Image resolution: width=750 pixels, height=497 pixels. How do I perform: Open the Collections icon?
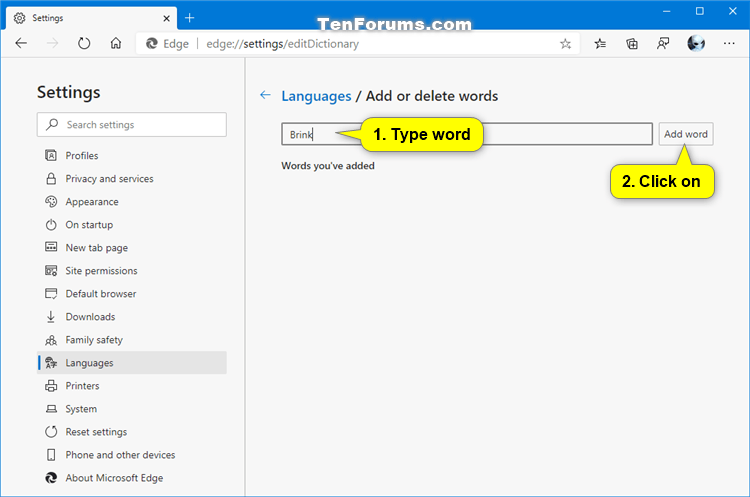click(x=631, y=44)
